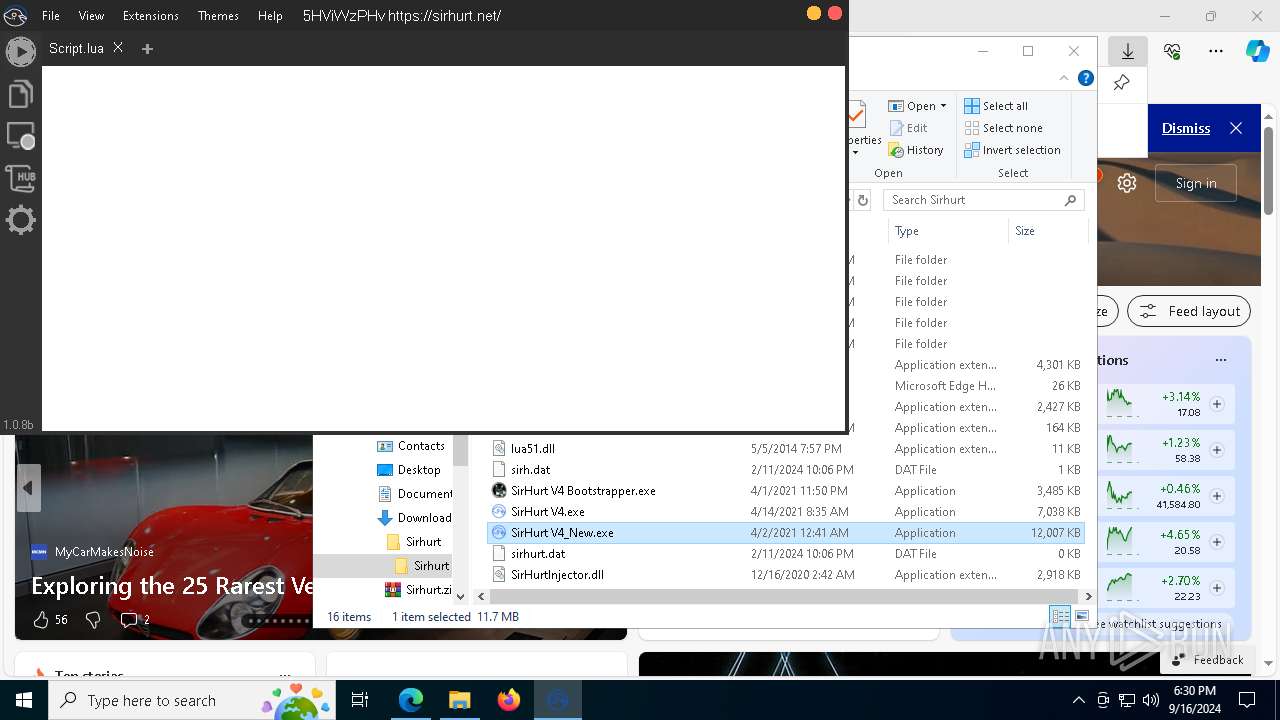Click History in the Explorer ribbon
Image resolution: width=1280 pixels, height=720 pixels.
pyautogui.click(x=914, y=150)
